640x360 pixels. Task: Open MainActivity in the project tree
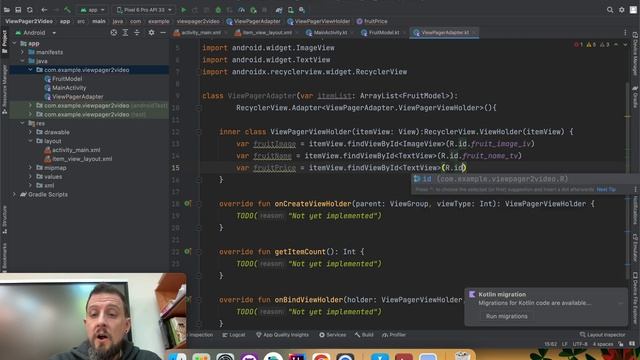pos(69,88)
